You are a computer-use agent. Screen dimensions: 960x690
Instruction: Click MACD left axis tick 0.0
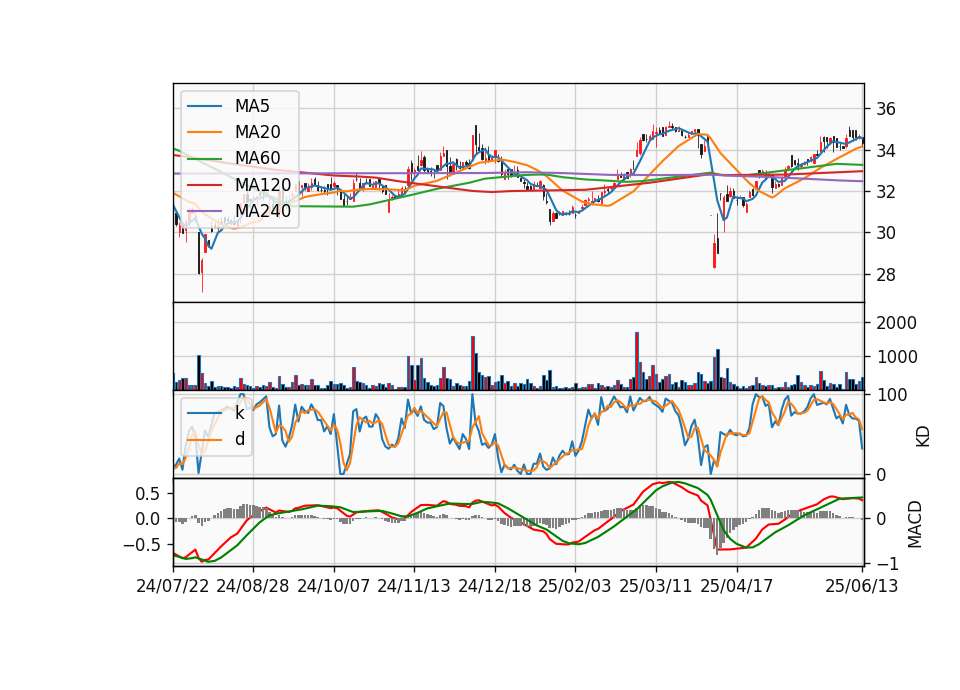coord(148,519)
